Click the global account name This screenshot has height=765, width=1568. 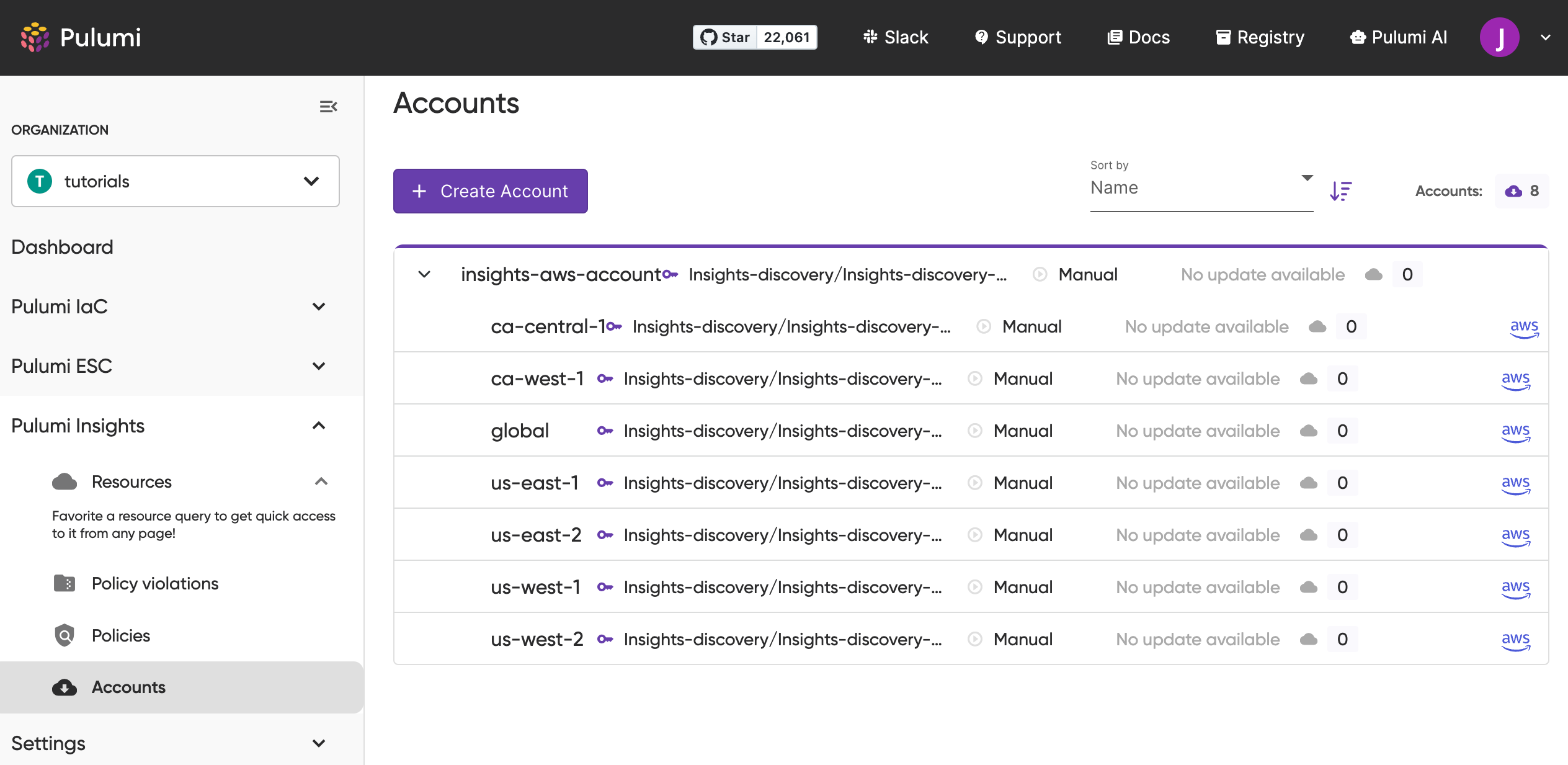(x=520, y=431)
